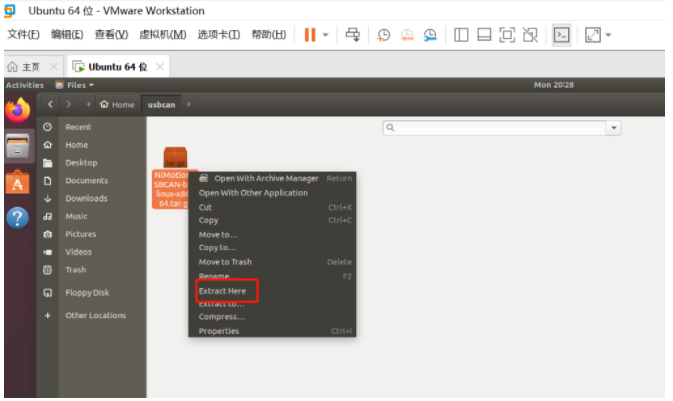
Task: Click the revert to snapshot icon
Action: coord(407,35)
